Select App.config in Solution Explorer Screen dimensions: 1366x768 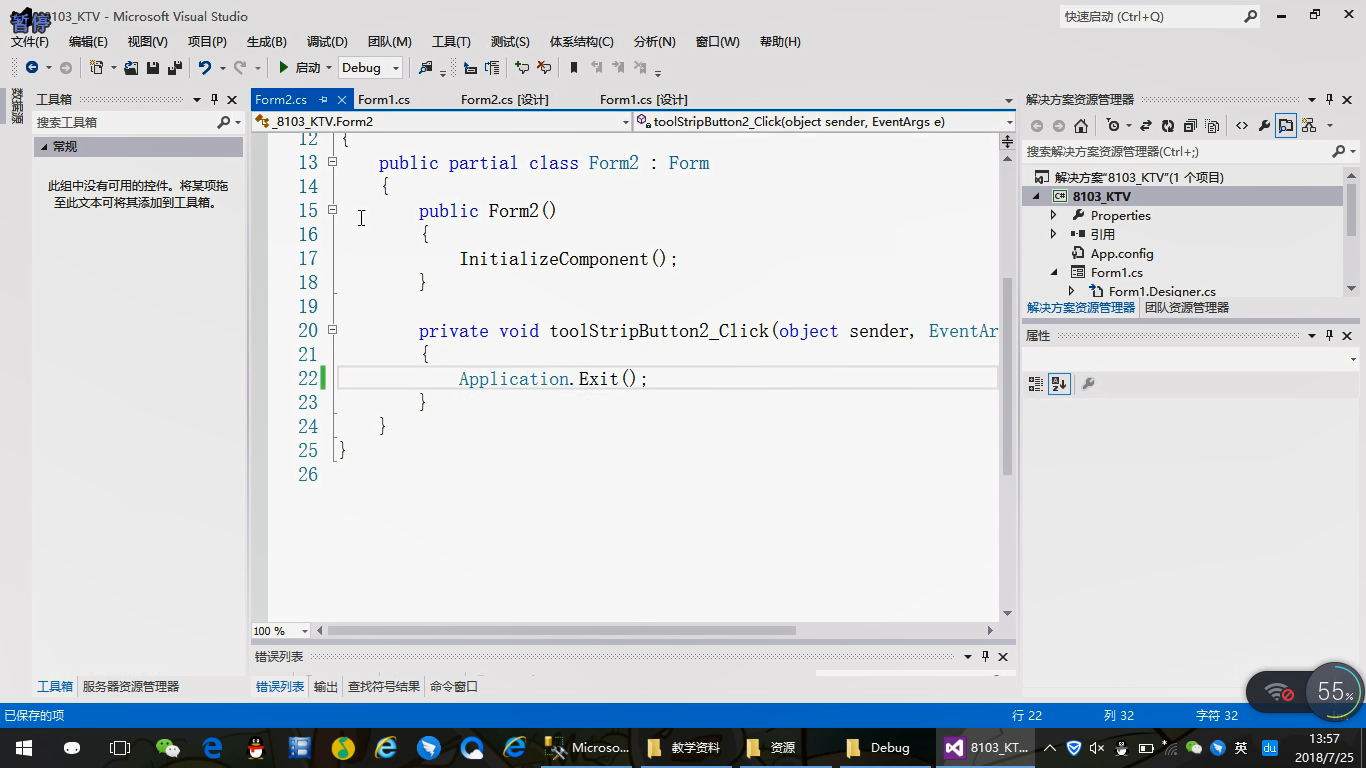click(x=1122, y=253)
